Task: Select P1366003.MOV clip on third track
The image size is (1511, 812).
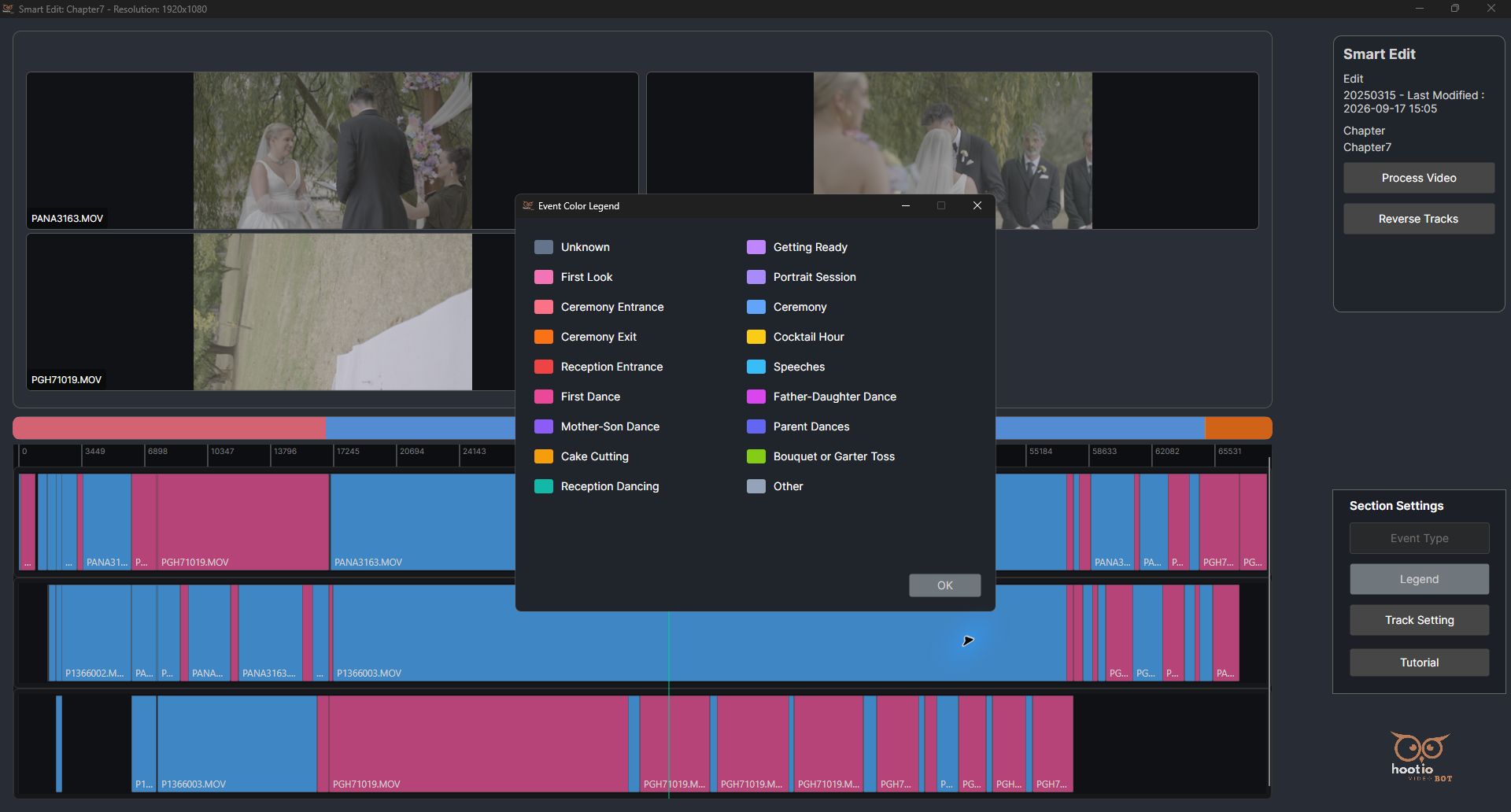Action: 237,744
